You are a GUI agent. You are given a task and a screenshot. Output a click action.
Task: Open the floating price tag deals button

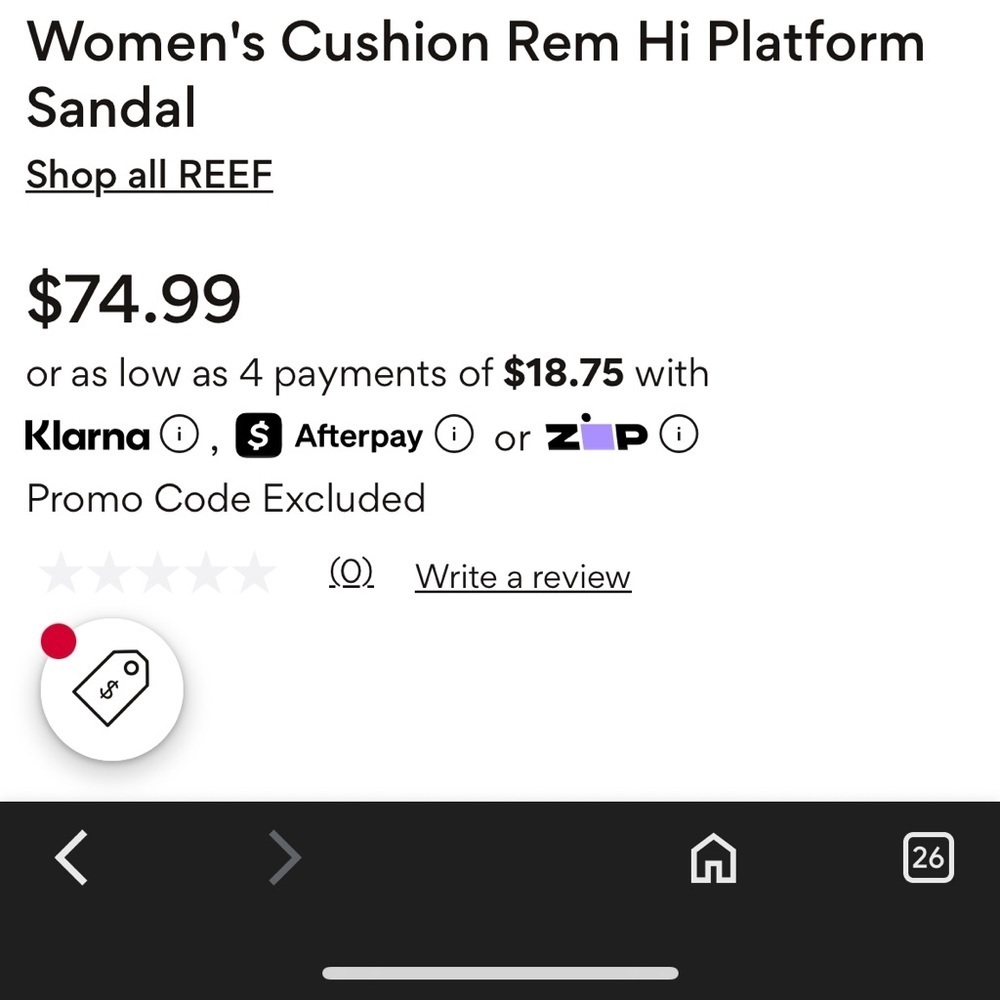[x=112, y=689]
